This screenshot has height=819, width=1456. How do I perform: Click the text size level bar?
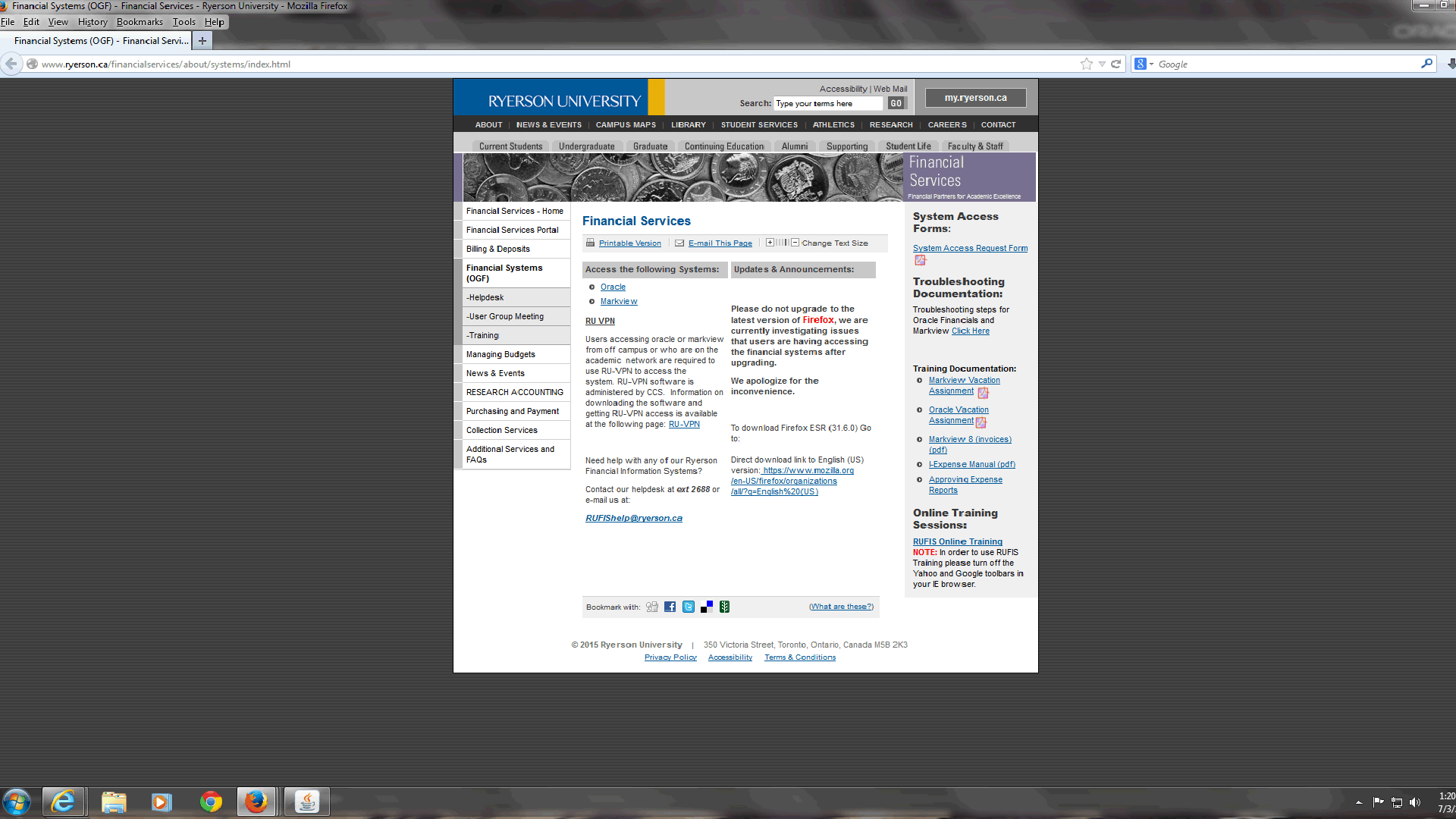click(x=782, y=243)
